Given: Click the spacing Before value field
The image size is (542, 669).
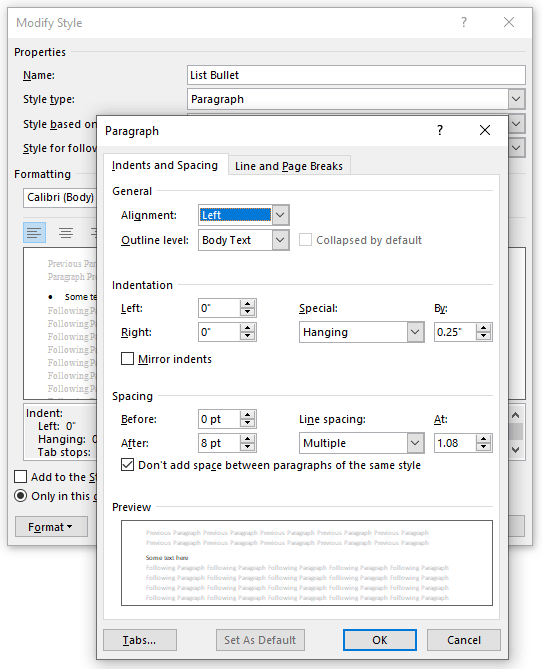Looking at the screenshot, I should tap(219, 419).
